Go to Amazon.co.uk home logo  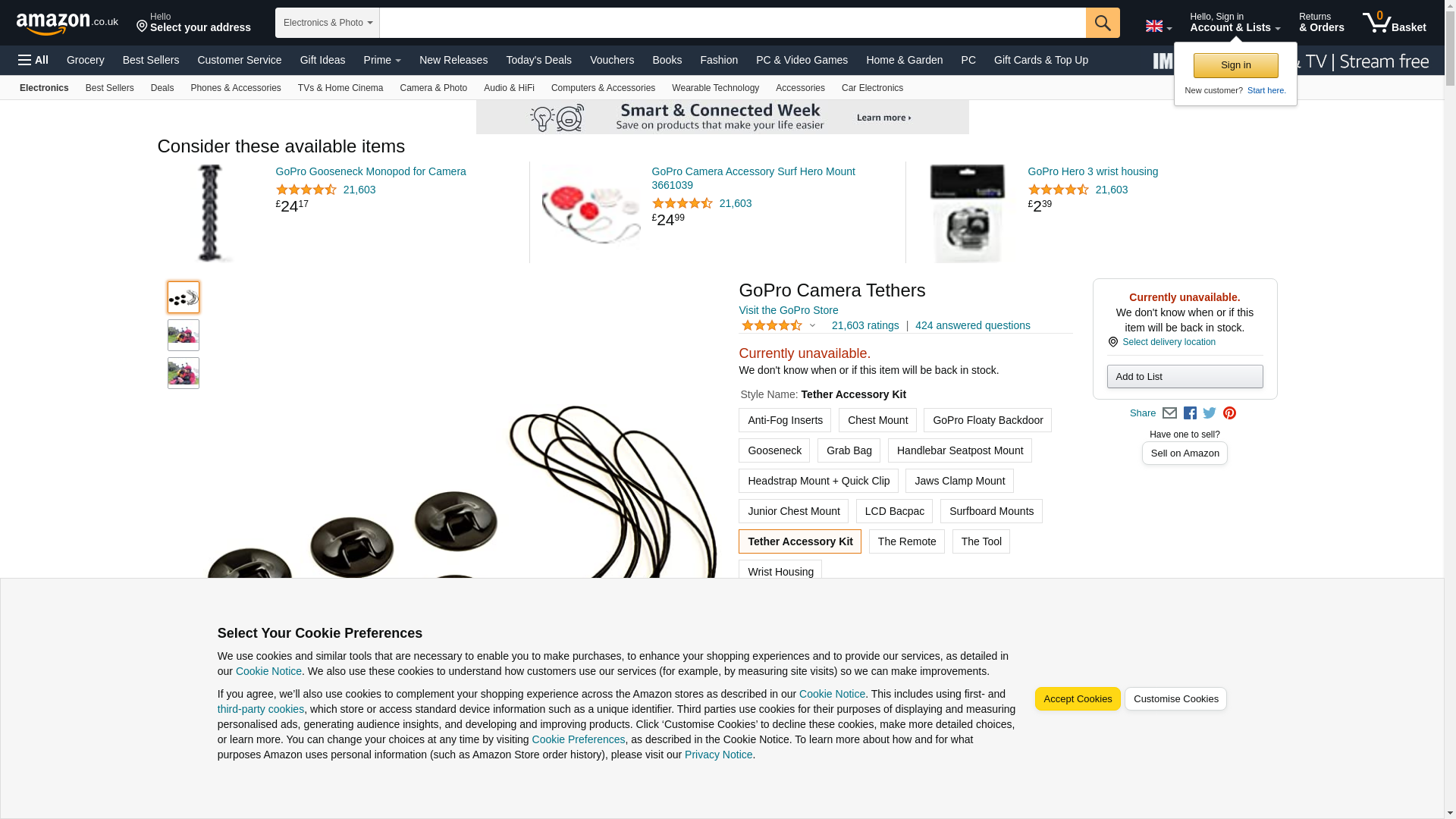tap(67, 23)
